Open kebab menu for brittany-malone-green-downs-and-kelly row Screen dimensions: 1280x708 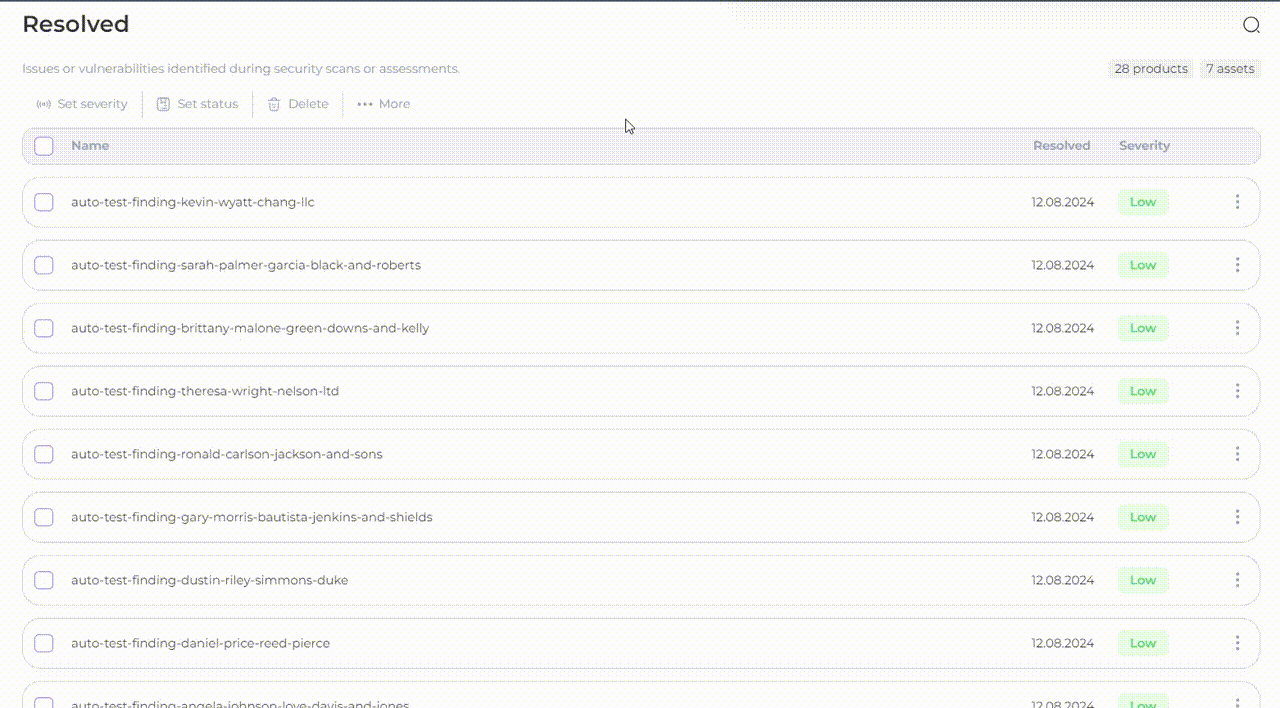pyautogui.click(x=1237, y=328)
